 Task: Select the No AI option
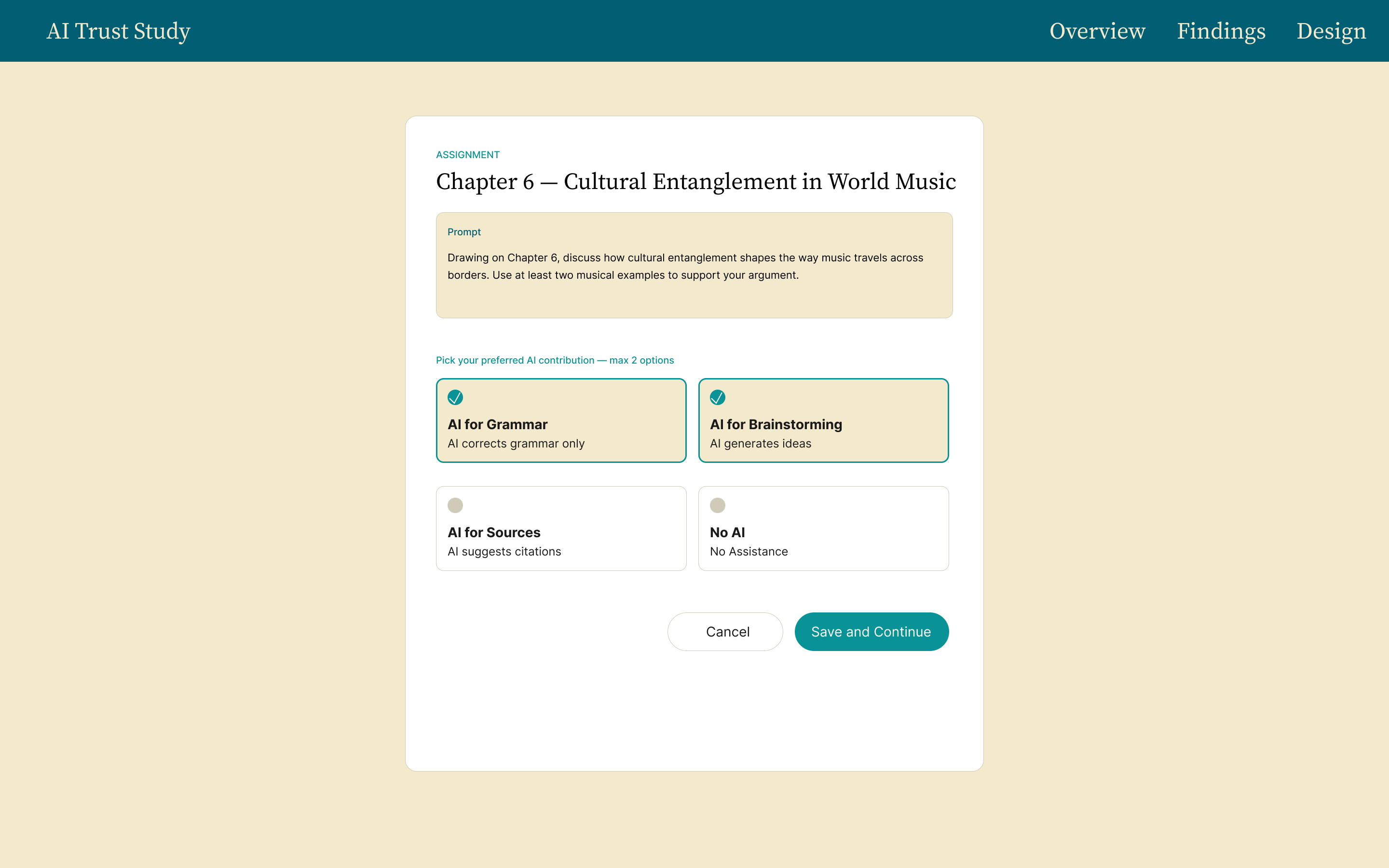[x=823, y=528]
